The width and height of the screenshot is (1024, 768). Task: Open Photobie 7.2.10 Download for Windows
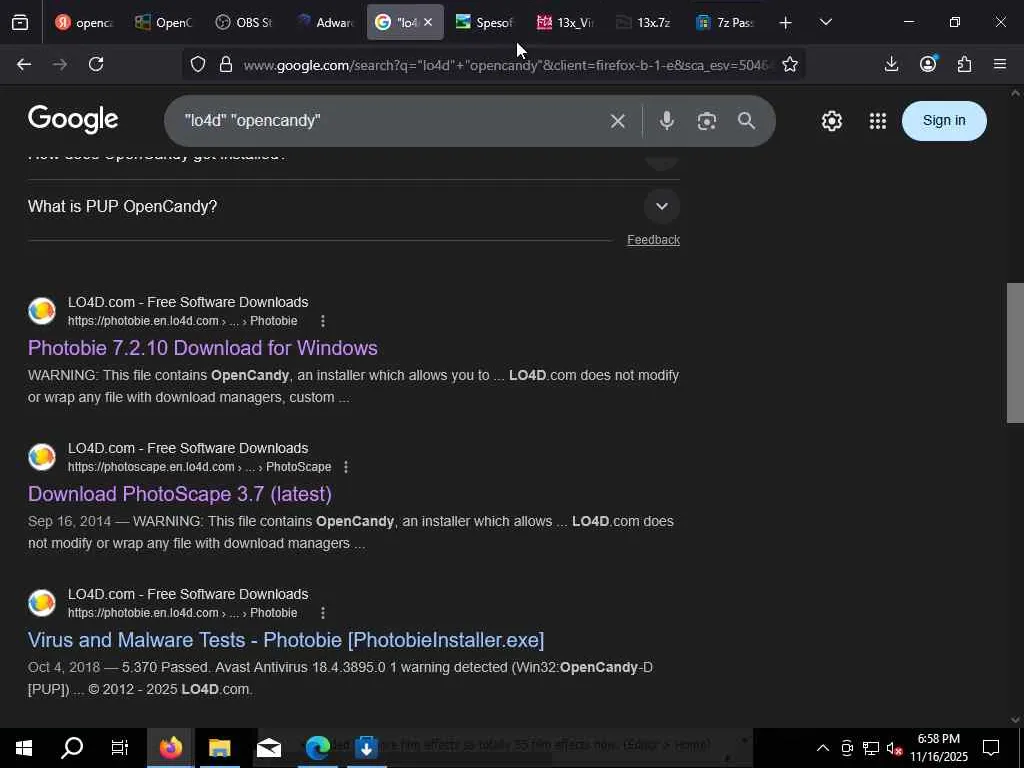(x=202, y=348)
